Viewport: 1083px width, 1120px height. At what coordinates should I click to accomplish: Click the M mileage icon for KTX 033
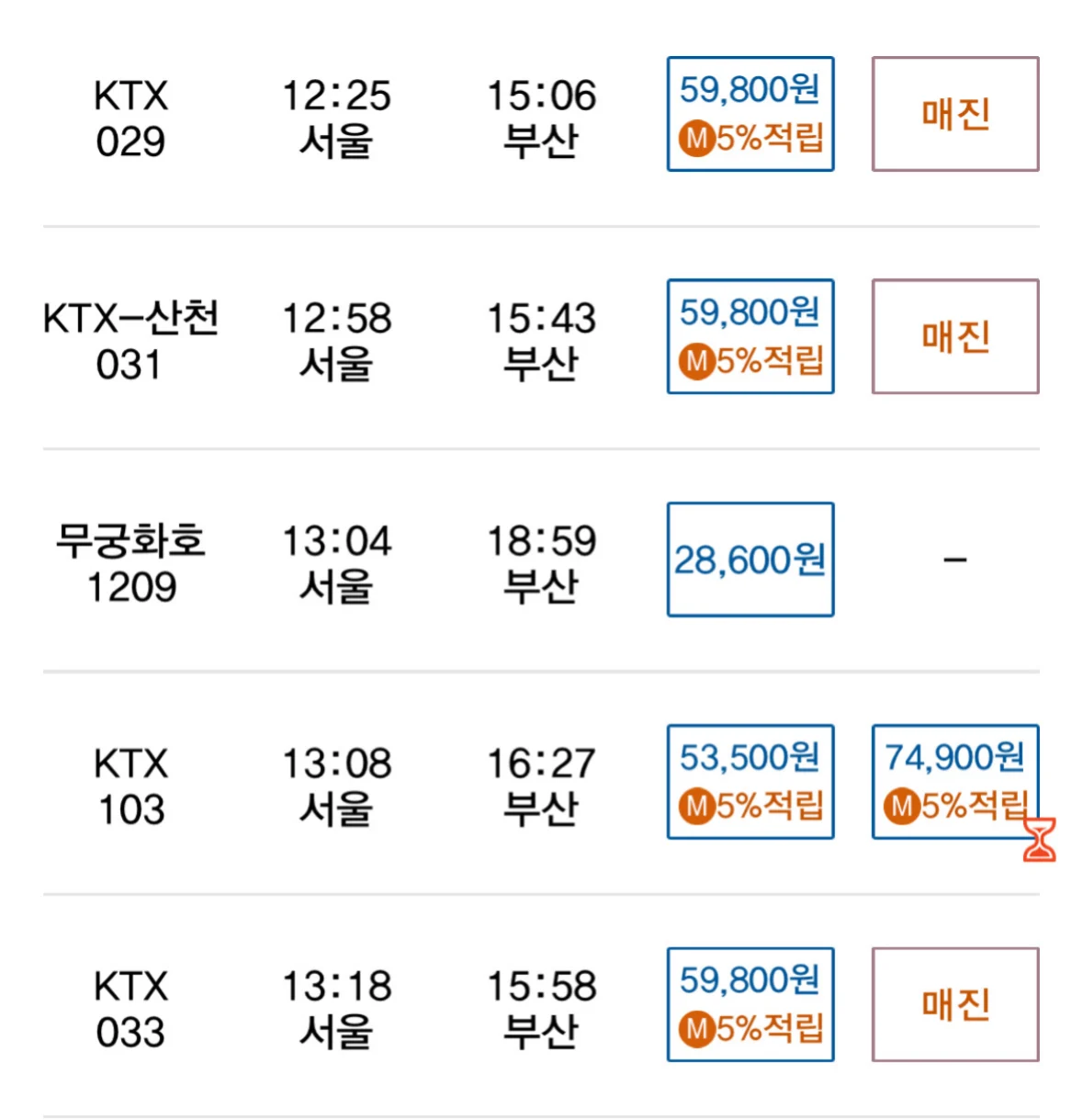[x=697, y=1029]
